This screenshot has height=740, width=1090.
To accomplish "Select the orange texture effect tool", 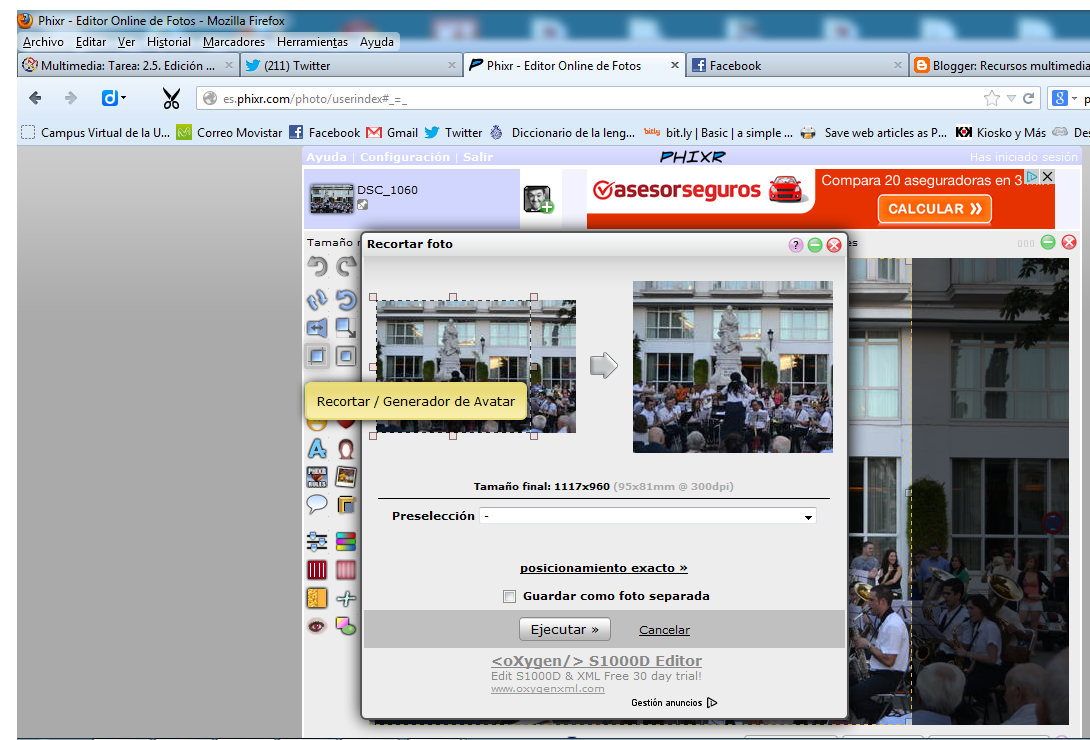I will (317, 598).
